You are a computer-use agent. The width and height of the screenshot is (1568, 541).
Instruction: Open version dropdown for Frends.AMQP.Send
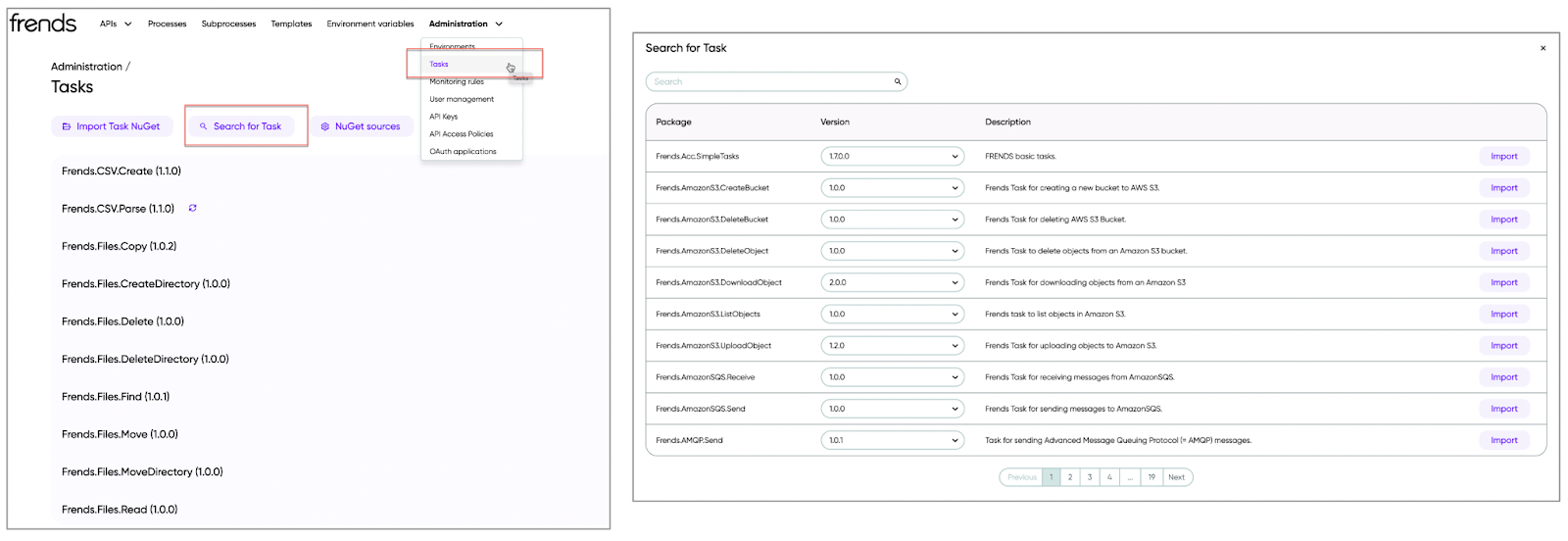pos(892,440)
